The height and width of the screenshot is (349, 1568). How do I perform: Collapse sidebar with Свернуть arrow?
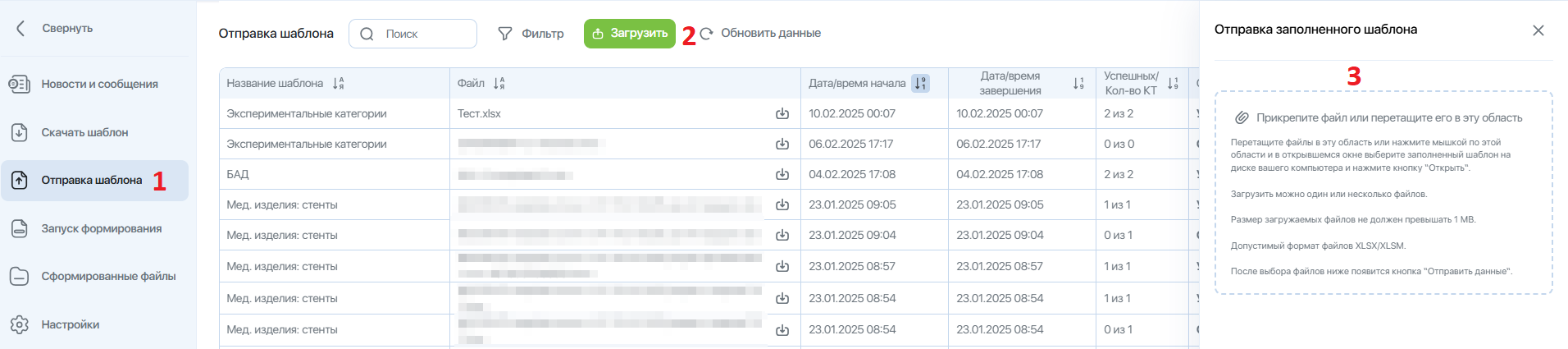coord(21,28)
